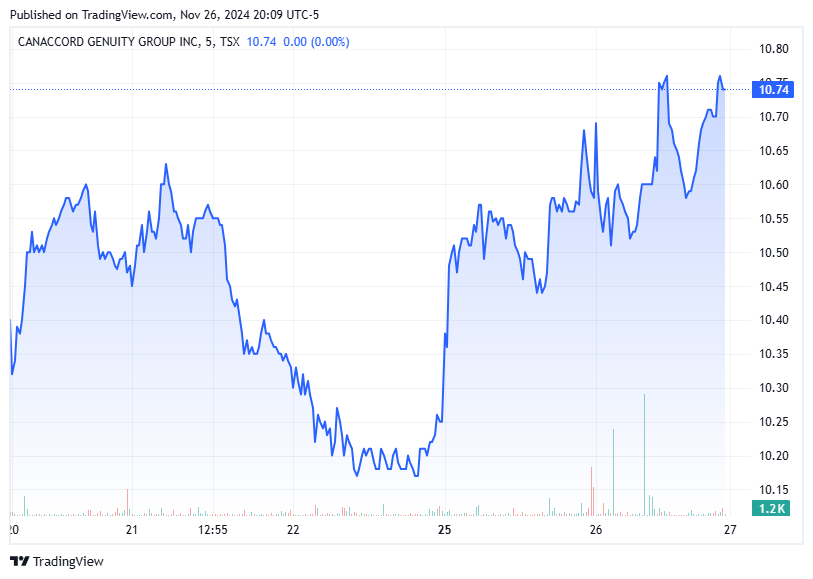Click the 10.15 price axis label
The image size is (813, 579).
pos(773,490)
